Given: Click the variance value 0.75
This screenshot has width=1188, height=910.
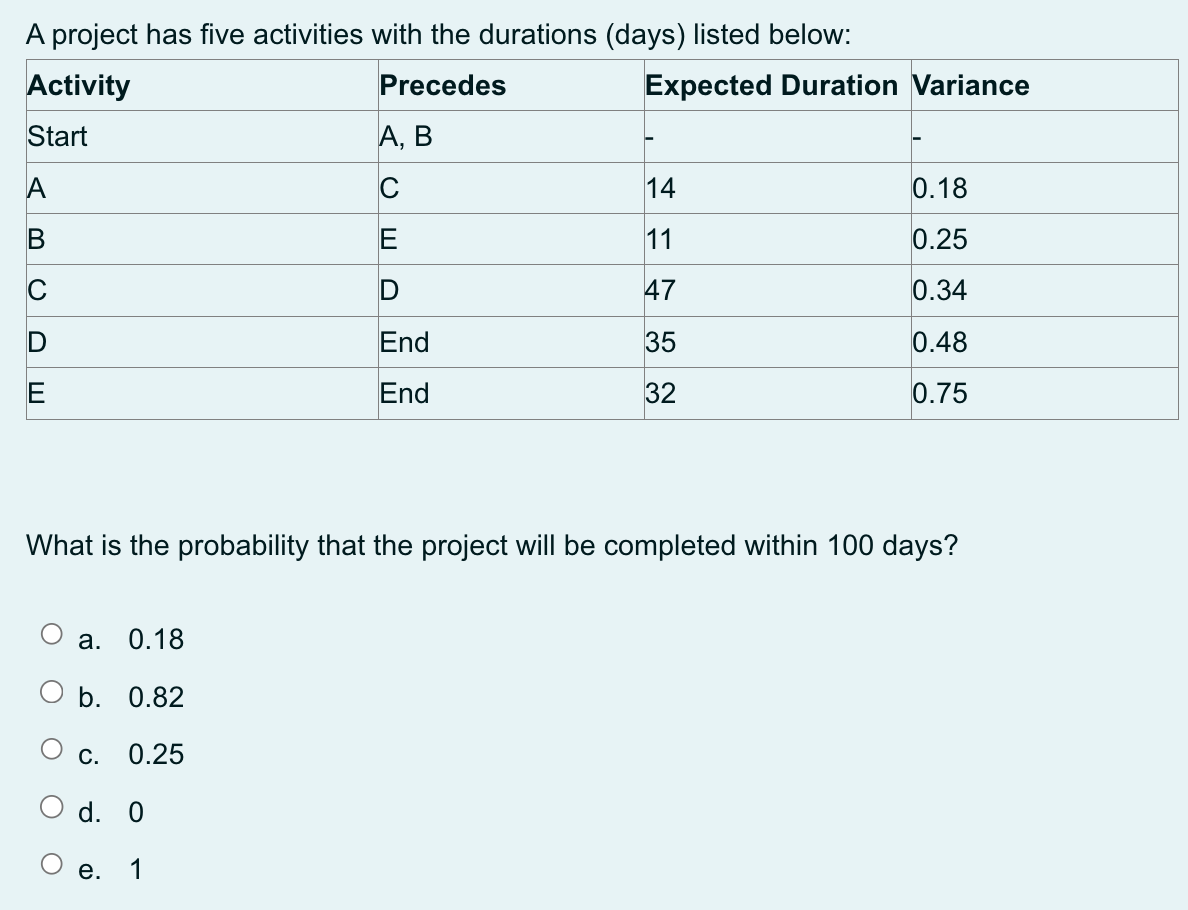Looking at the screenshot, I should coord(941,393).
